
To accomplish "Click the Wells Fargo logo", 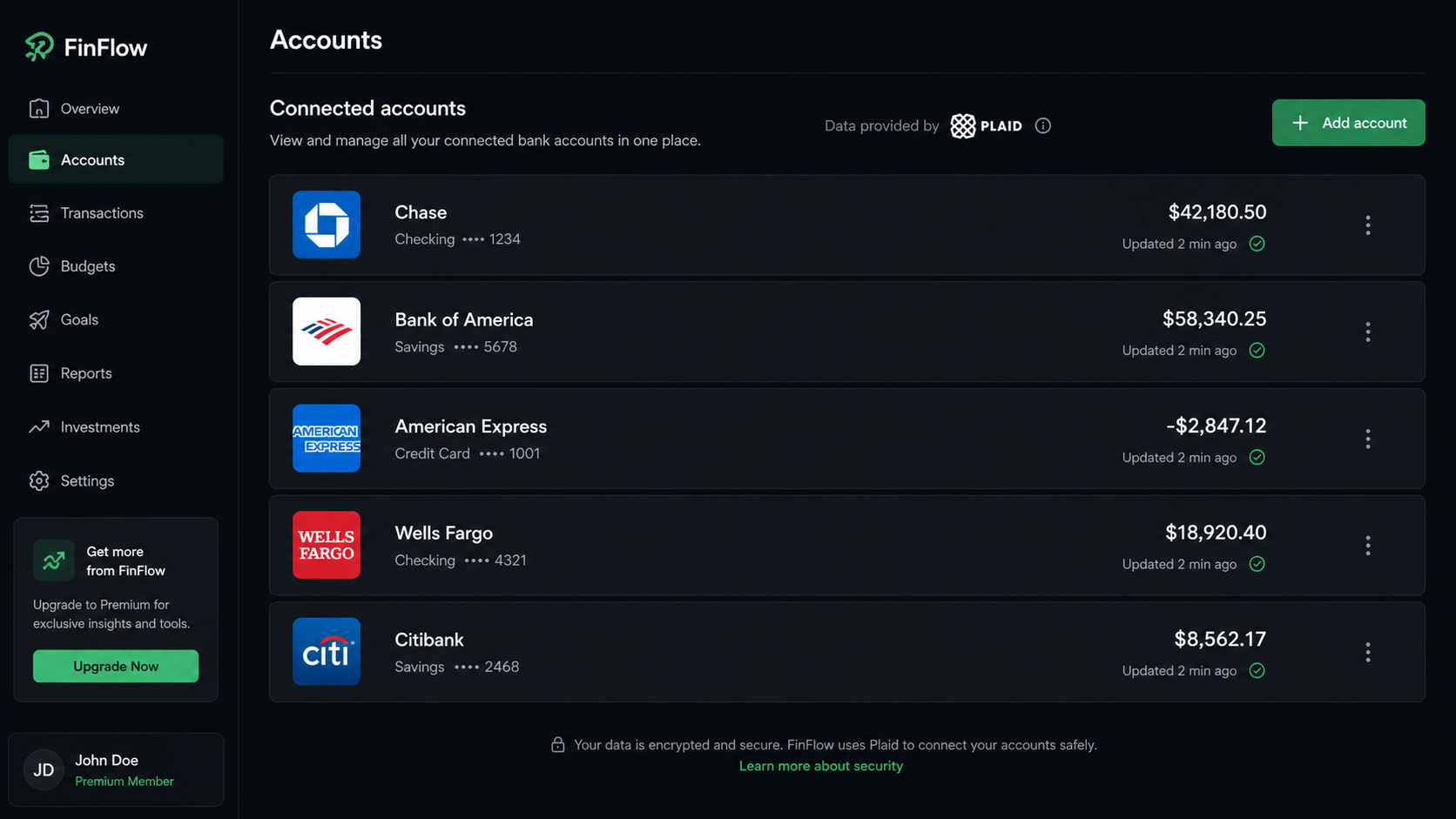I will tap(327, 545).
